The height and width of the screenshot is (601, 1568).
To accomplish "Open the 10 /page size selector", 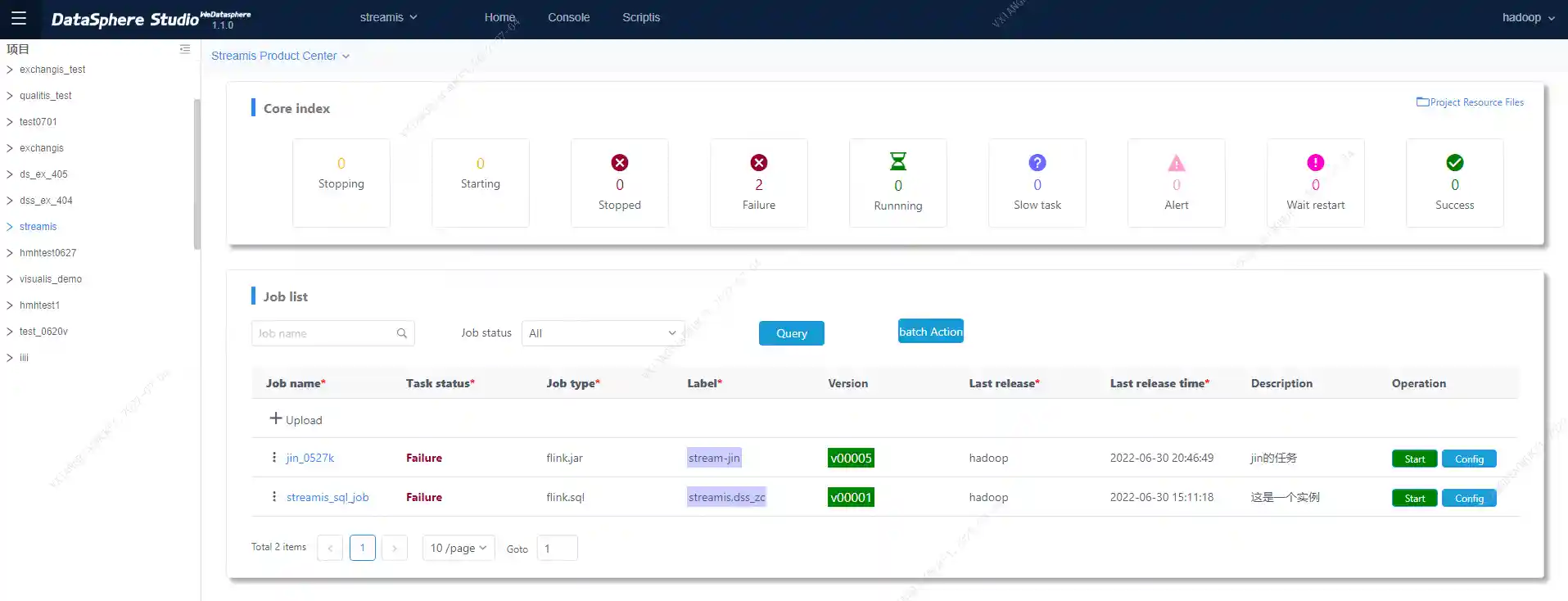I will coord(458,548).
